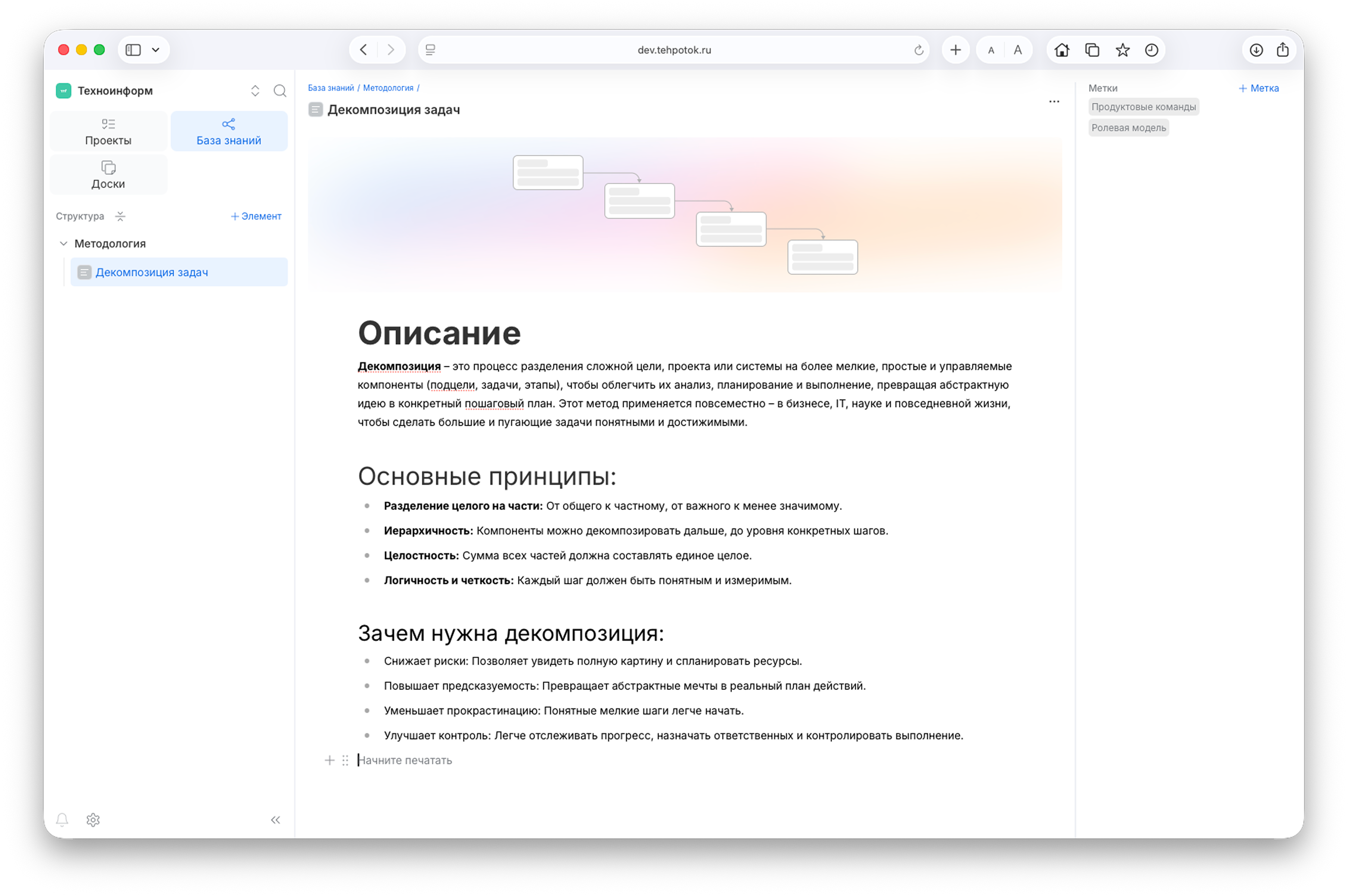Image resolution: width=1348 pixels, height=896 pixels.
Task: Collapse the sidebar with the double chevron
Action: click(276, 819)
